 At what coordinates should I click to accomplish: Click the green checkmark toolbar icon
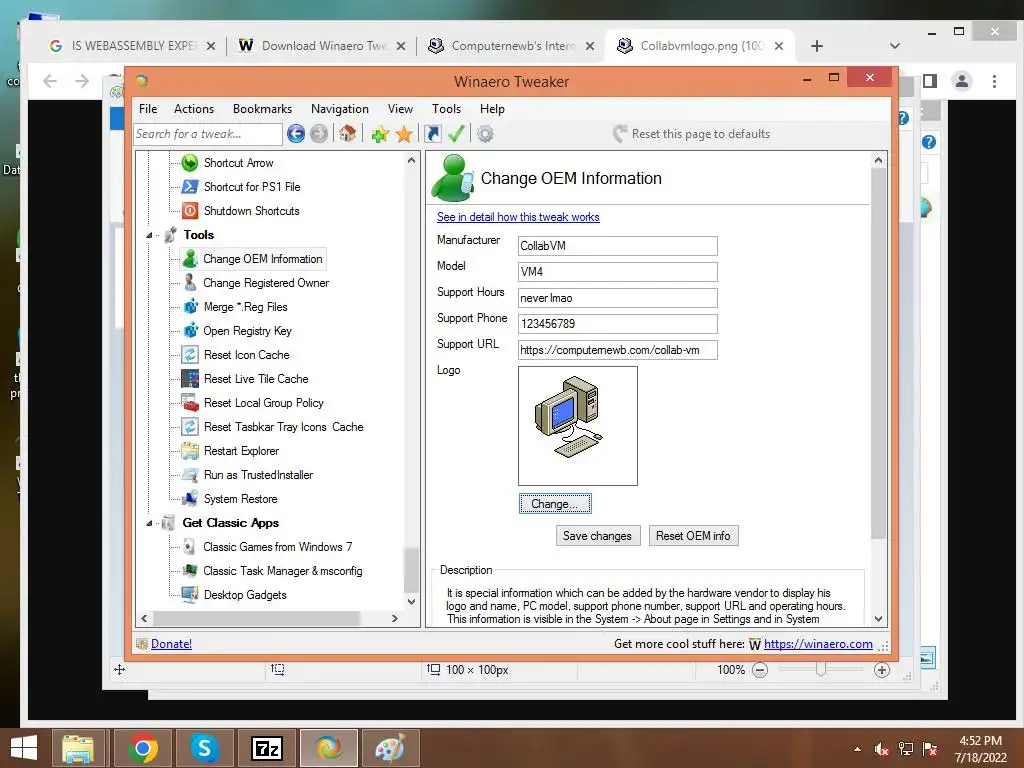point(456,134)
